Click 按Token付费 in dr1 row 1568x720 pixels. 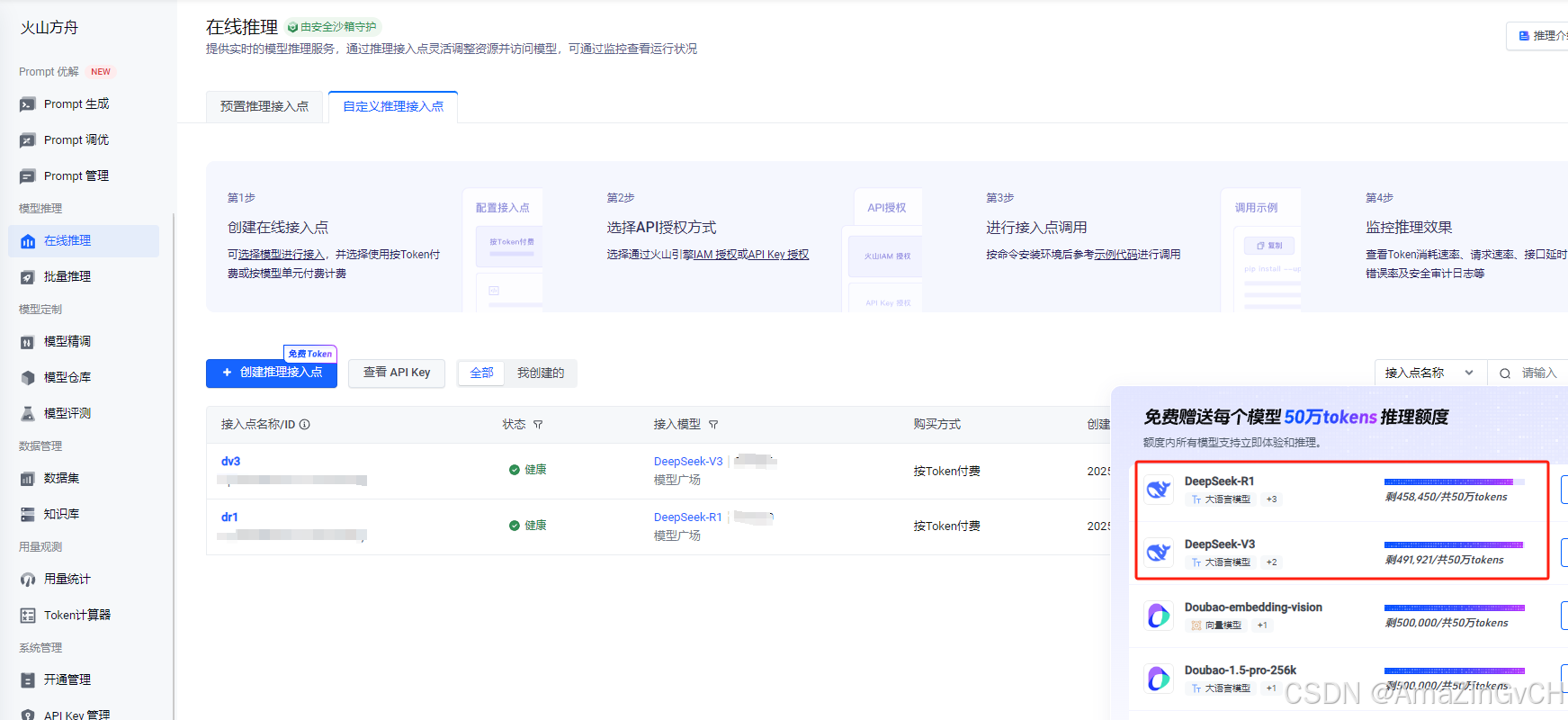(947, 526)
